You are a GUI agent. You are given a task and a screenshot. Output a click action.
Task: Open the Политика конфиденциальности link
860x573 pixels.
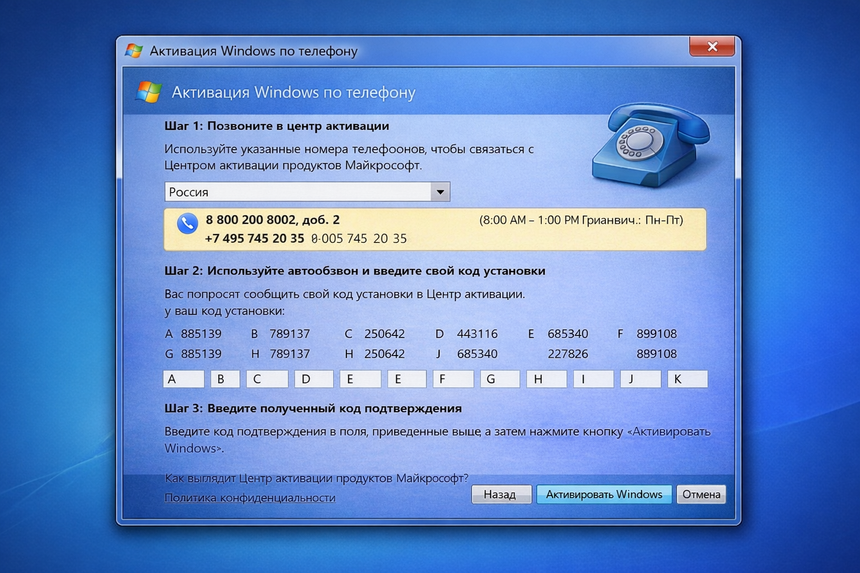(250, 498)
